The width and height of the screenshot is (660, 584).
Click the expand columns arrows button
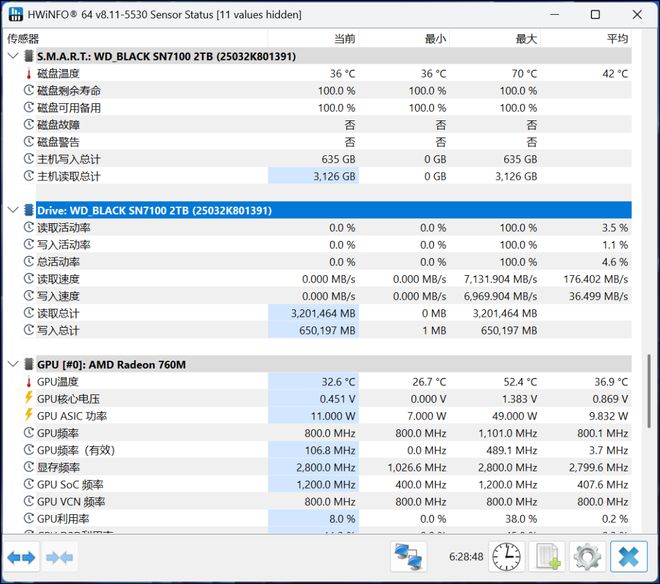[21, 556]
